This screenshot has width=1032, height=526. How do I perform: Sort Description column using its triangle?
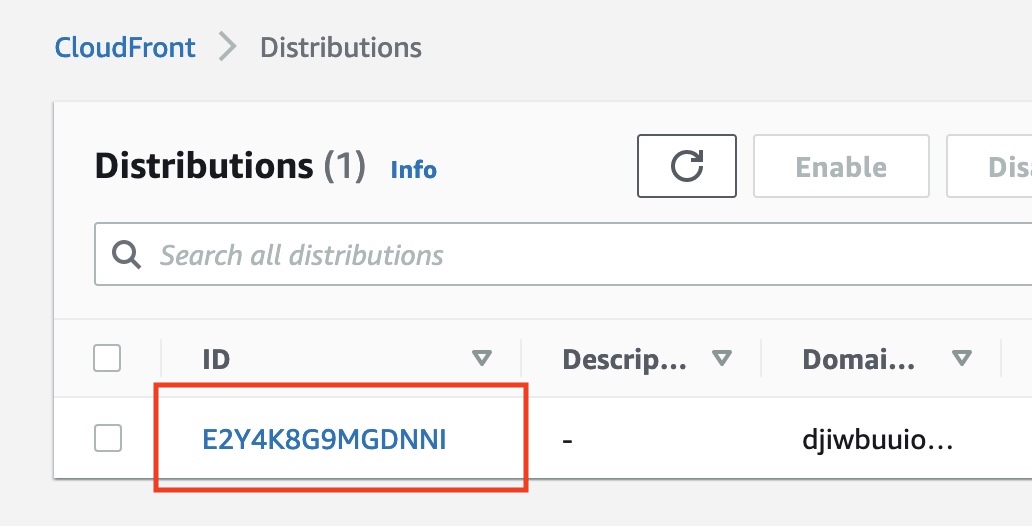point(722,358)
